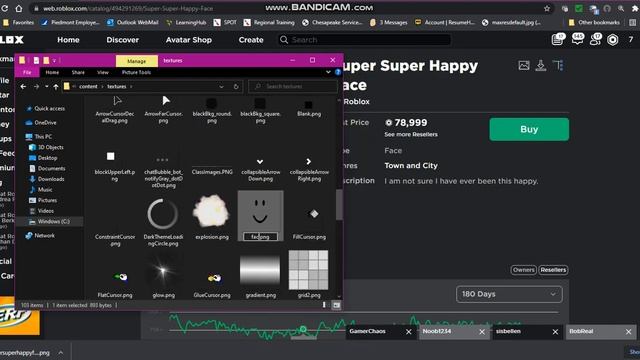This screenshot has width=640, height=360.
Task: Click the image icon beside item title
Action: point(524,65)
